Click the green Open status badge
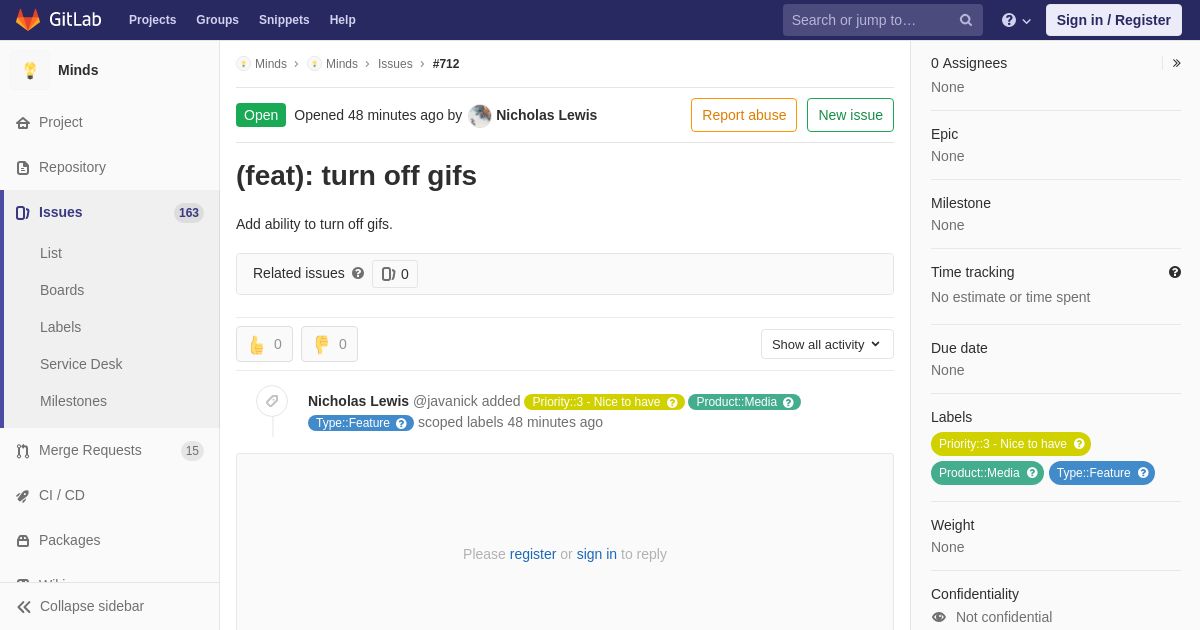The height and width of the screenshot is (630, 1200). (261, 115)
